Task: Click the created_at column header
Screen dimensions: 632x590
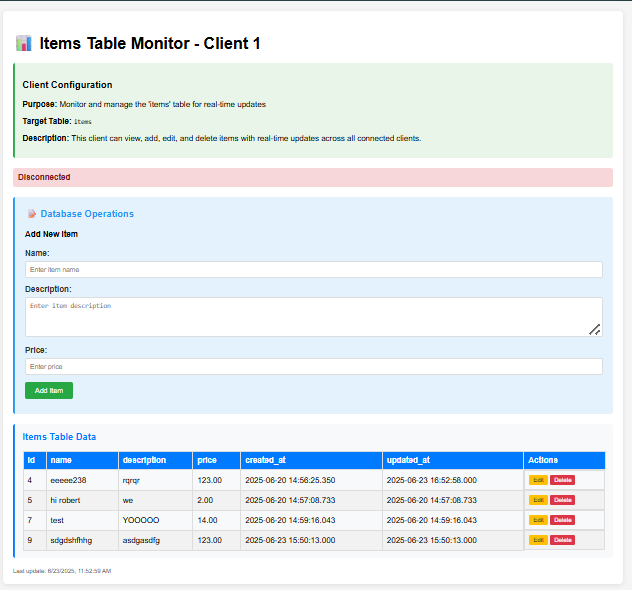Action: pyautogui.click(x=312, y=460)
